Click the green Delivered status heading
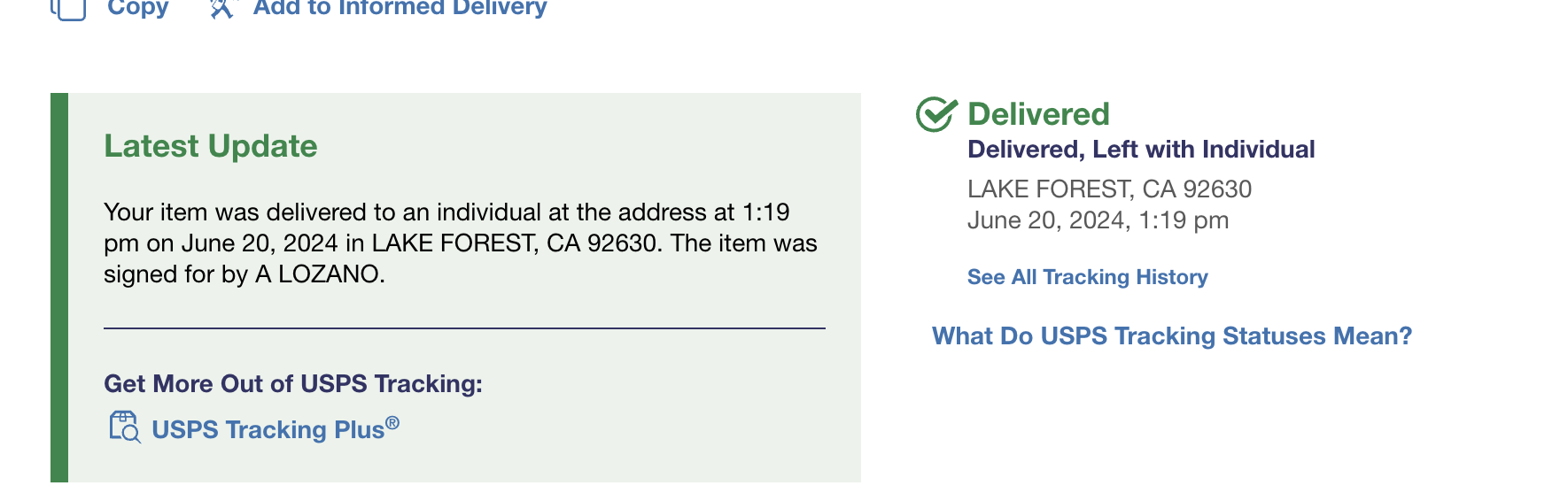1568x501 pixels. 1038,114
